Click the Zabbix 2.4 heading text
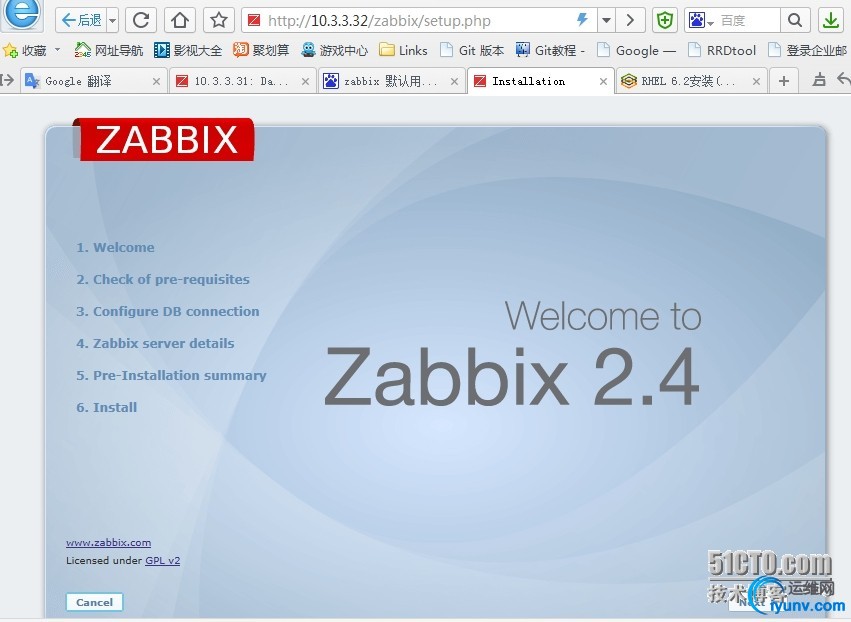This screenshot has width=851, height=622. pos(512,377)
